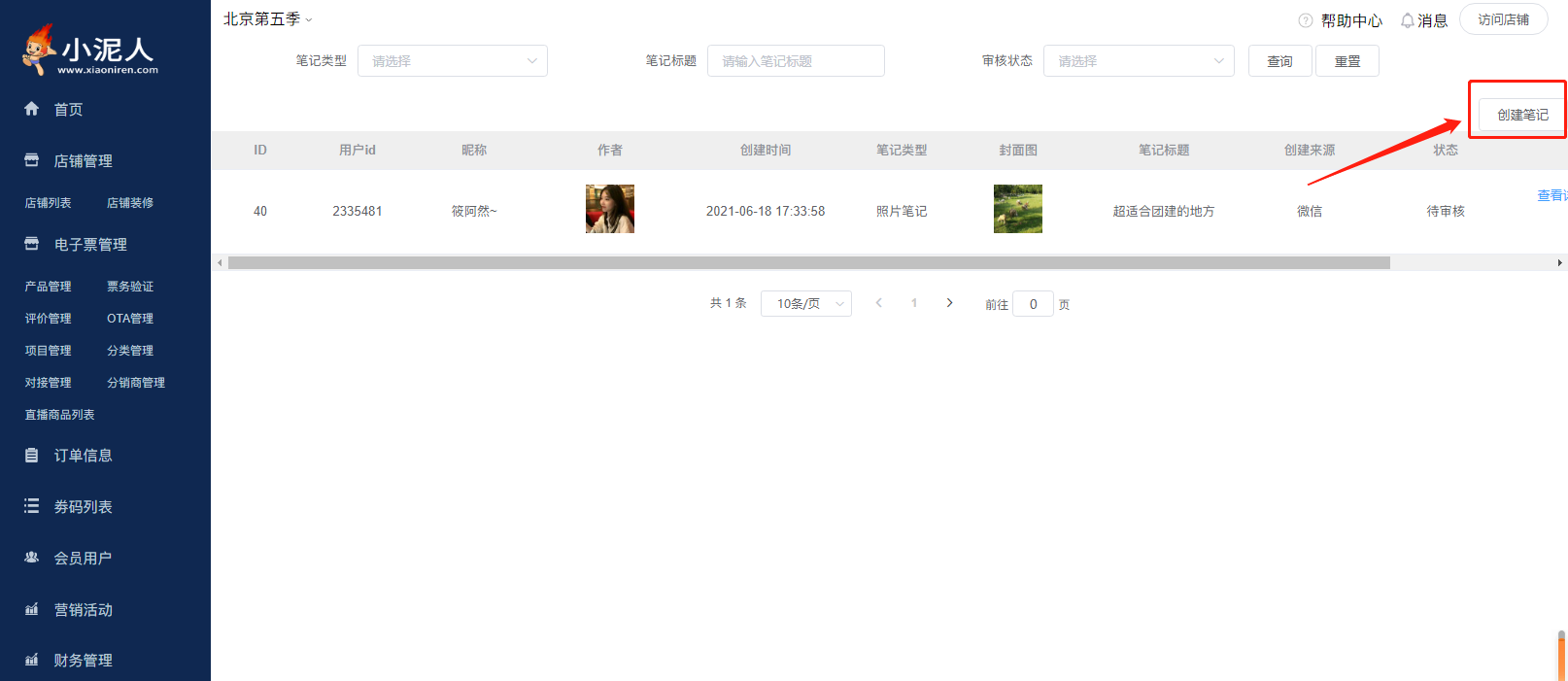Open 直播商品列表 in the sidebar

(x=59, y=415)
